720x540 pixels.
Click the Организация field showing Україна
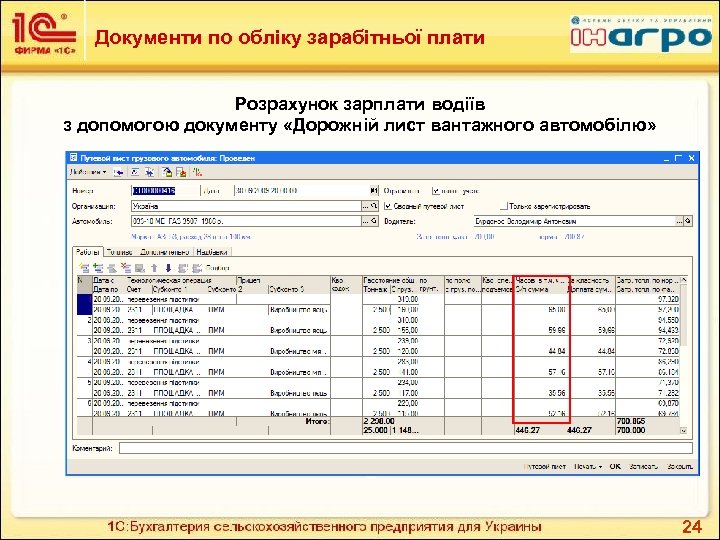(x=246, y=206)
